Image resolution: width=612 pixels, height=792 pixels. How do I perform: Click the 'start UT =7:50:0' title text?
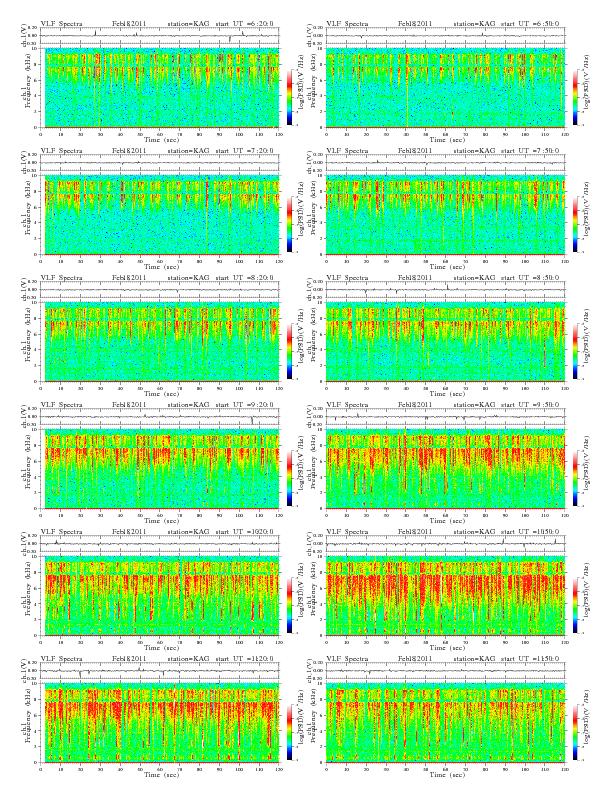(530, 151)
